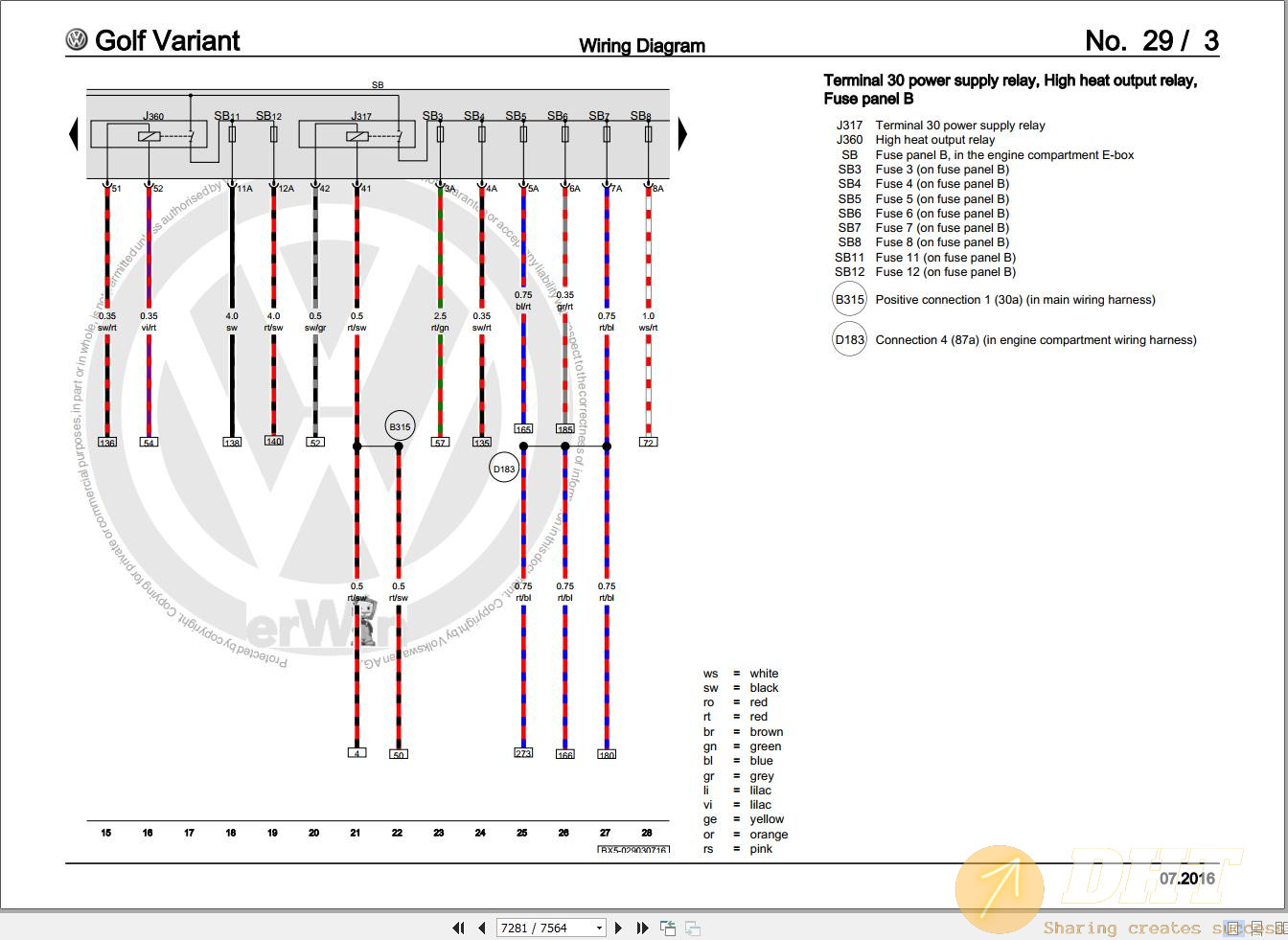Follow track reference box 165
The width and height of the screenshot is (1288, 940).
pyautogui.click(x=523, y=429)
